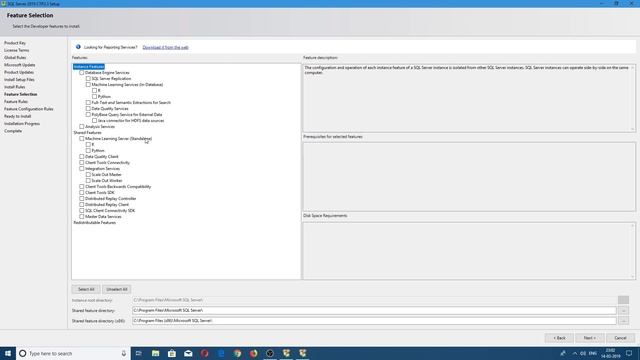This screenshot has height=360, width=640.
Task: Click the Select All button
Action: (x=86, y=289)
